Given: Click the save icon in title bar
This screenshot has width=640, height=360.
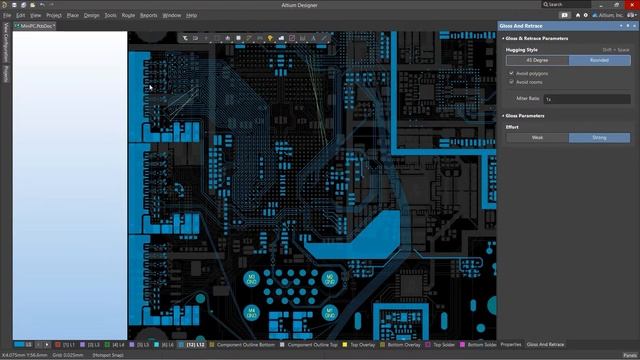Looking at the screenshot, I should click(x=14, y=5).
